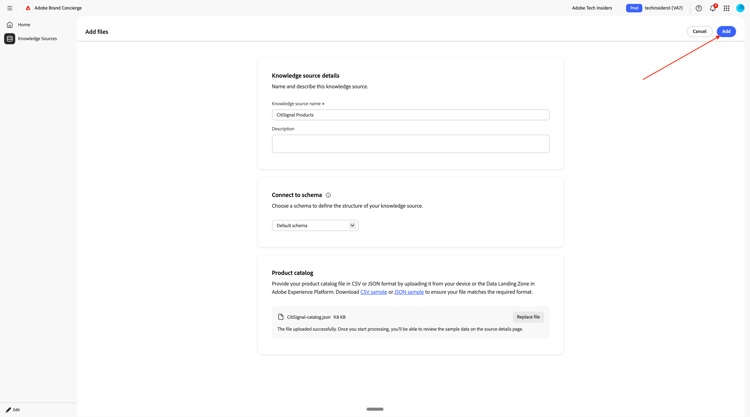Open the Default schema dropdown
This screenshot has width=750, height=417.
315,225
